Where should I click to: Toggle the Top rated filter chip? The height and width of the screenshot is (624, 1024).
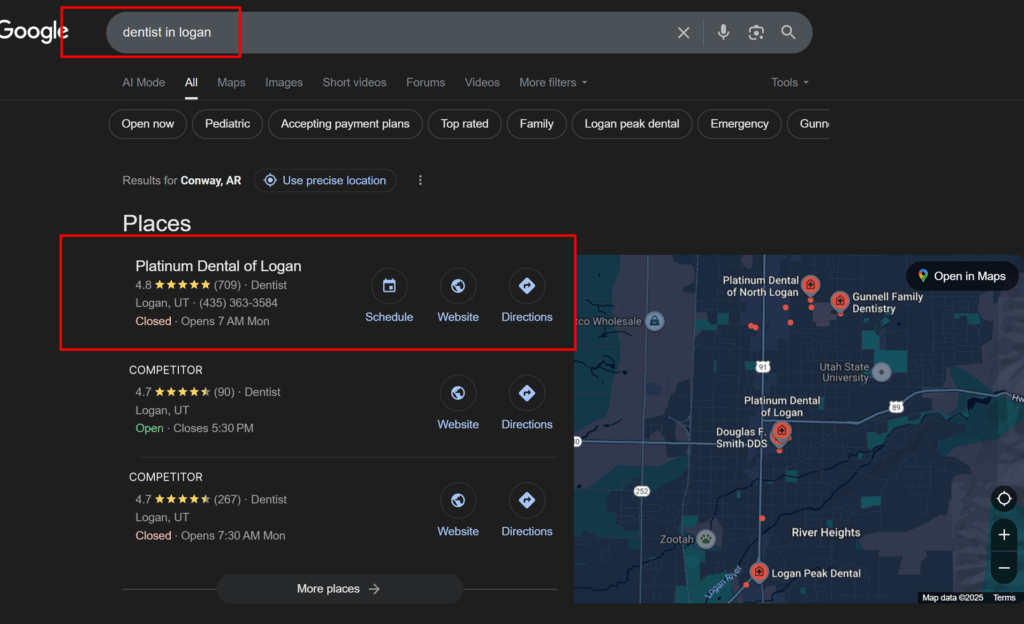(464, 124)
